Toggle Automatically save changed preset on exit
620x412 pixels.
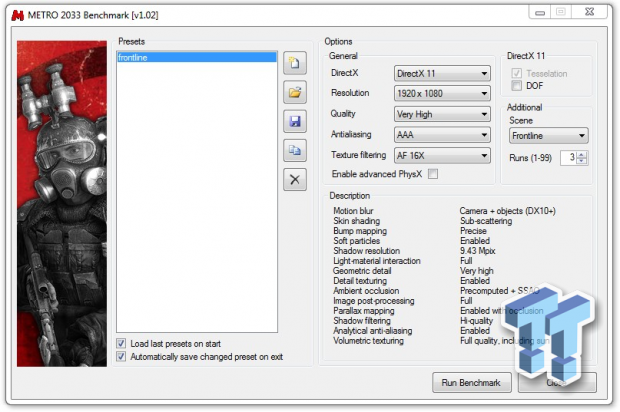tap(121, 357)
